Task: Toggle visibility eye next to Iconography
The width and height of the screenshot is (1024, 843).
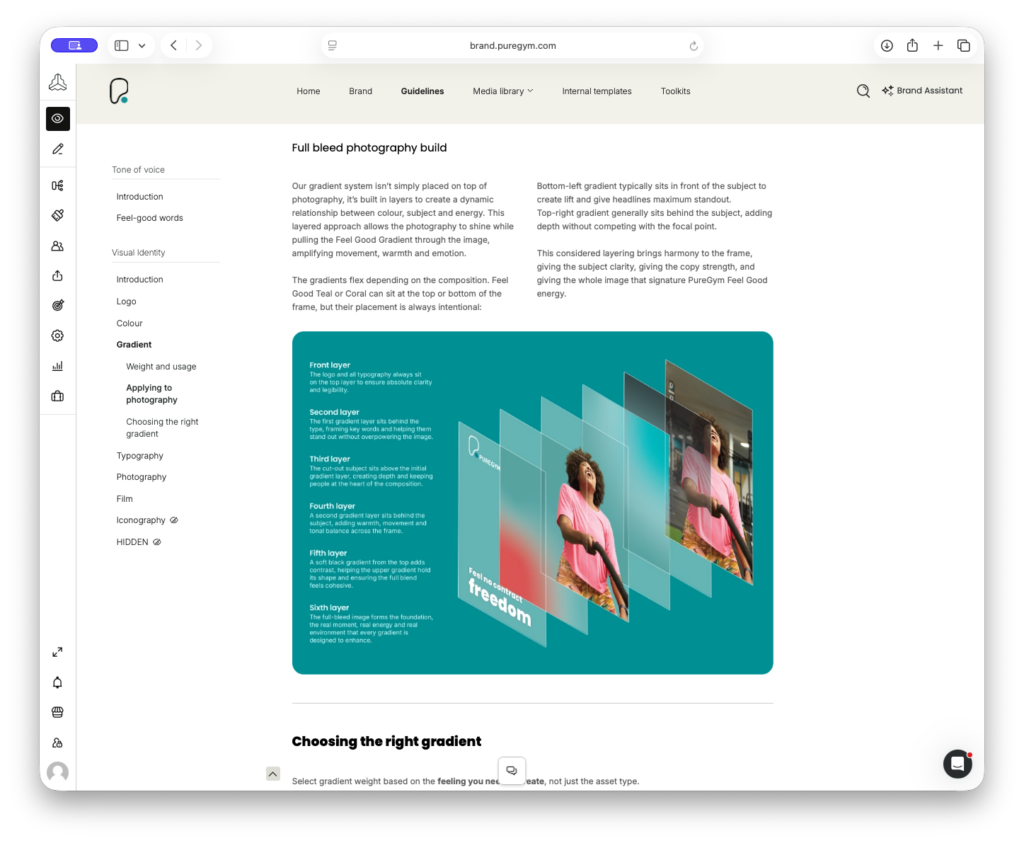Action: point(174,520)
